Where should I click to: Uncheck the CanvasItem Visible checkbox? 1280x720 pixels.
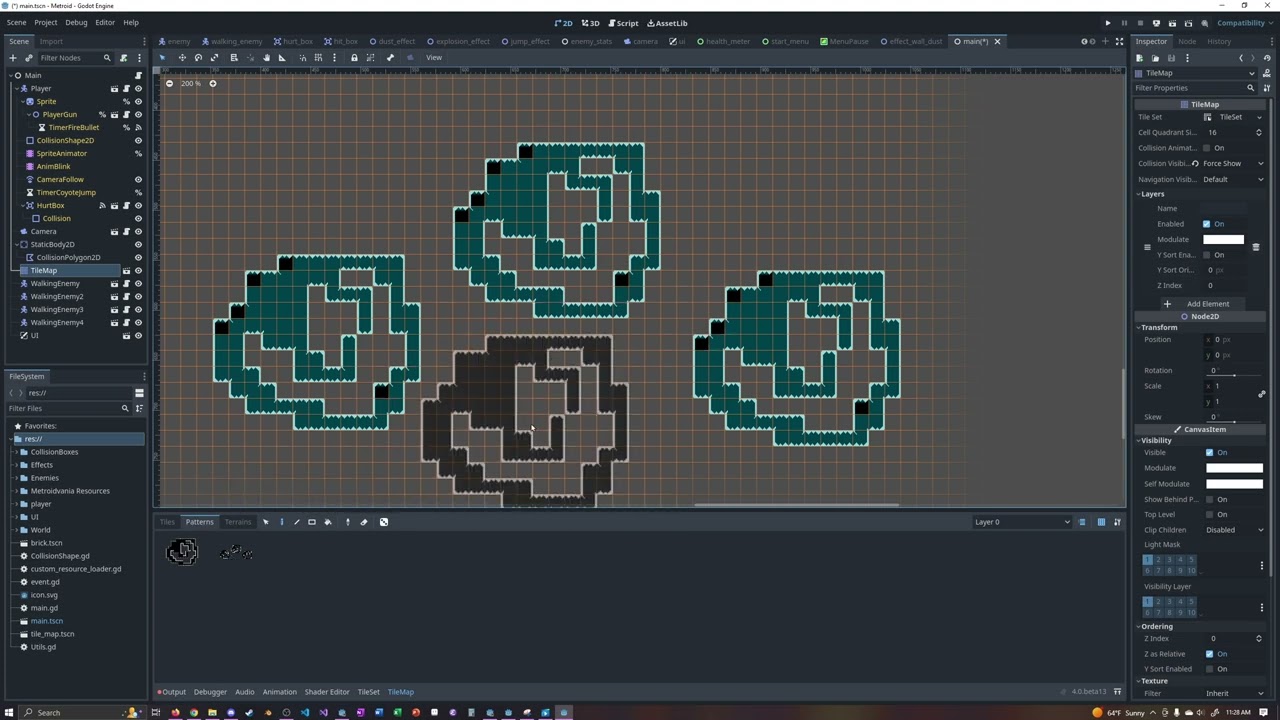(1210, 452)
